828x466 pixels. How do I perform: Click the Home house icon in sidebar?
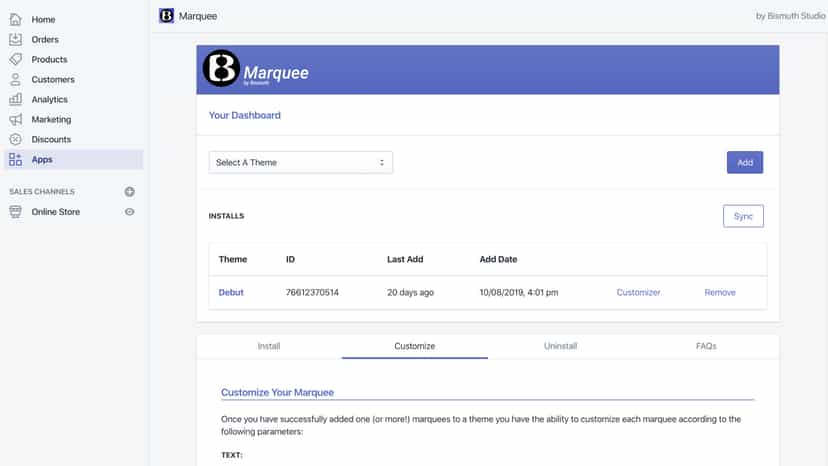point(15,20)
